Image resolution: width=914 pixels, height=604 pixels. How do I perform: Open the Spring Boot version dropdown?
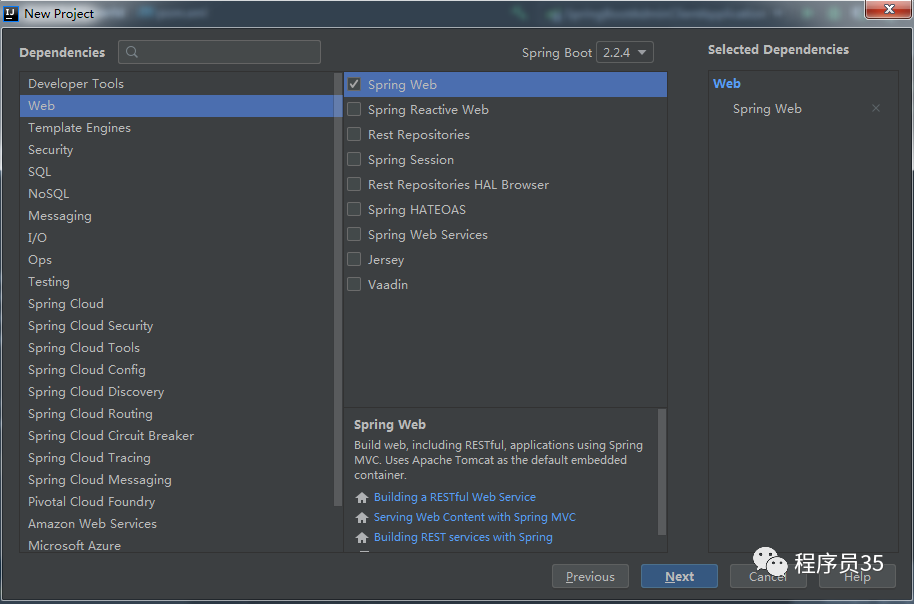[x=625, y=52]
